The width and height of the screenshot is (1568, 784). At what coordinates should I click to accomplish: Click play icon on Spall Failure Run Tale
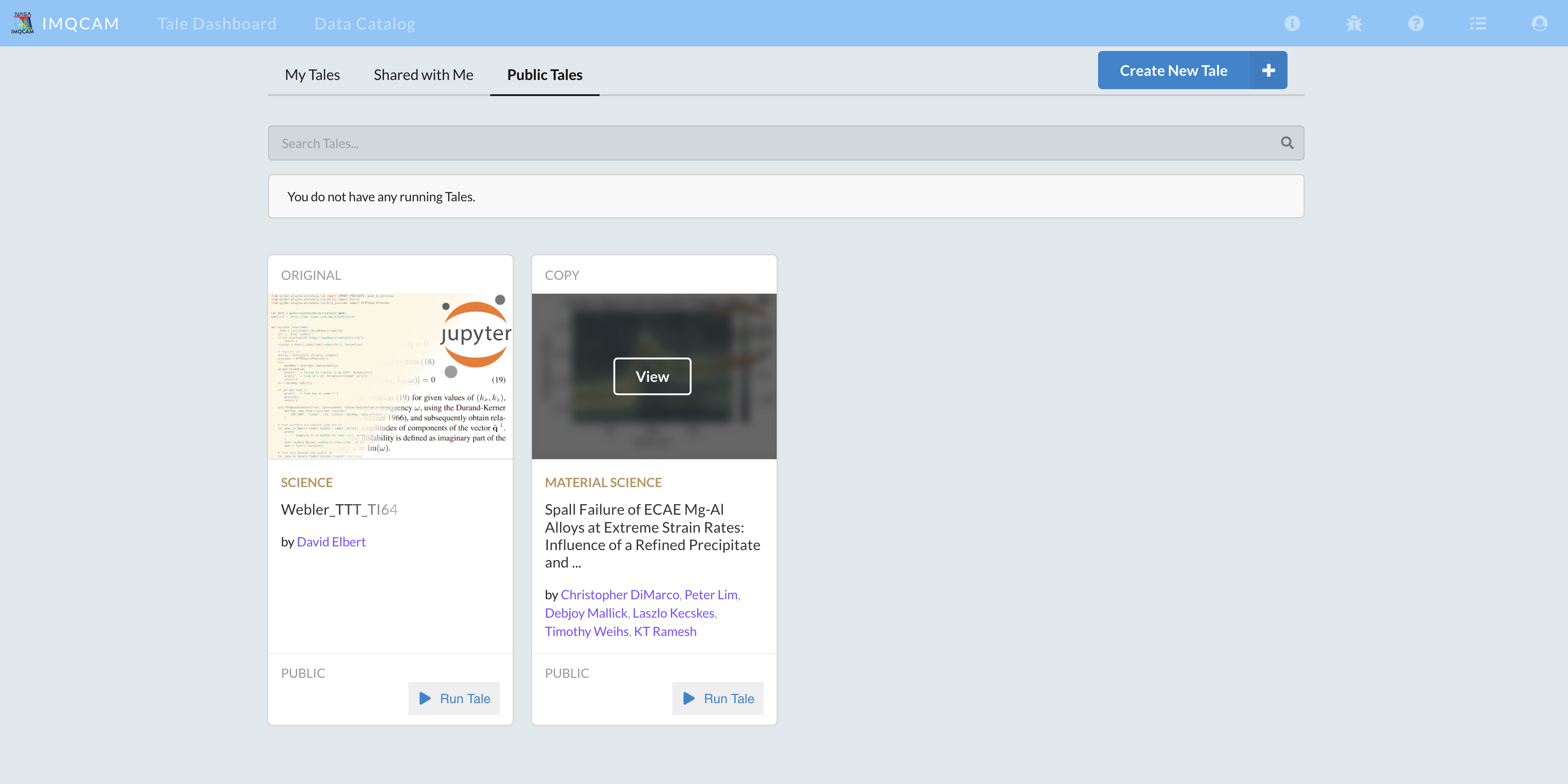689,698
